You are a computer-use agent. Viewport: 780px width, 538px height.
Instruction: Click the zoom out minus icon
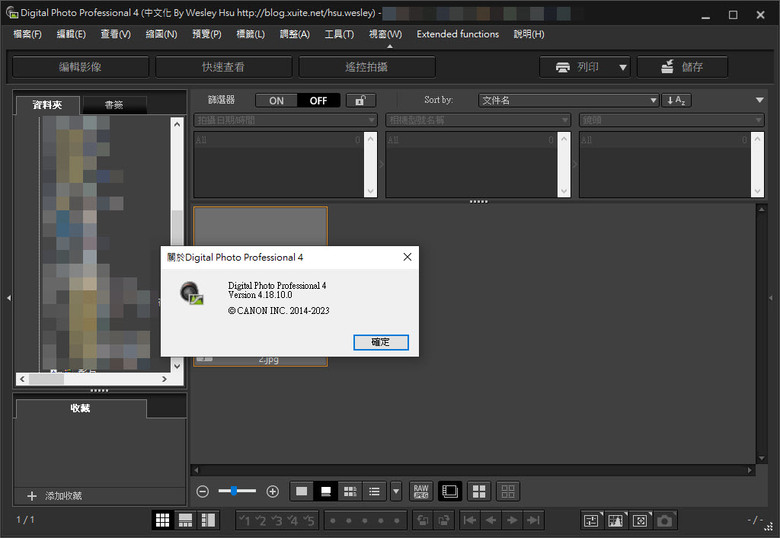tap(202, 492)
